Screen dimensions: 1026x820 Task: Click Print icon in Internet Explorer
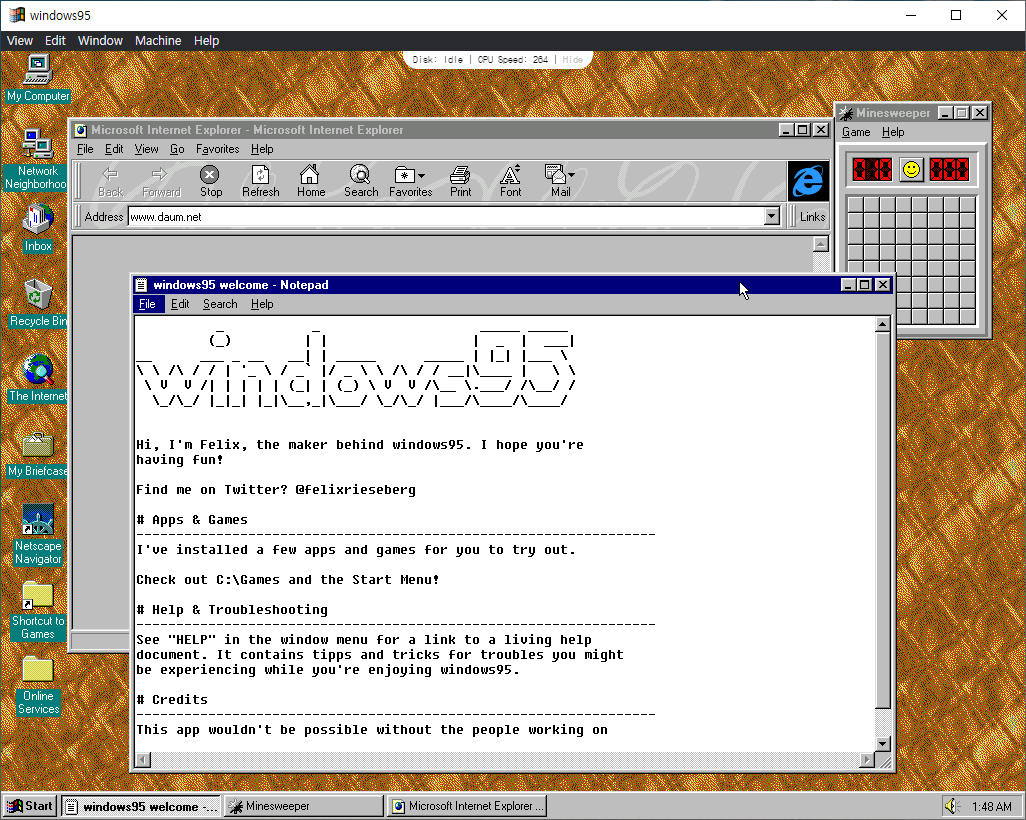460,181
